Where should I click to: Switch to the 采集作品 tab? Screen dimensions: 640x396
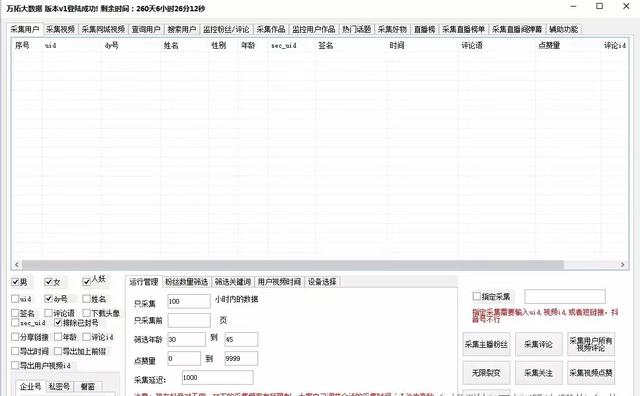(x=271, y=29)
